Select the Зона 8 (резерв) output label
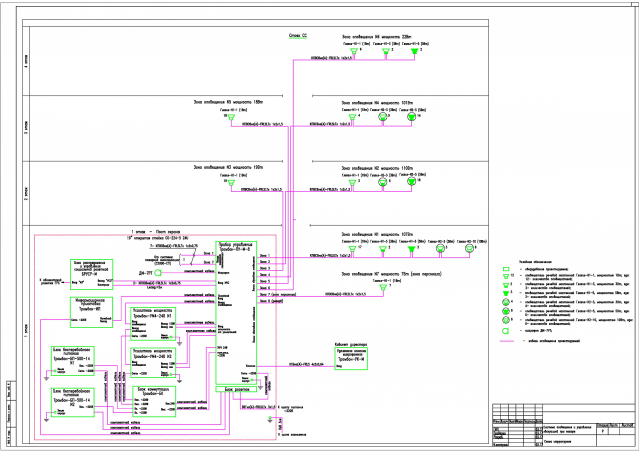 (x=271, y=301)
